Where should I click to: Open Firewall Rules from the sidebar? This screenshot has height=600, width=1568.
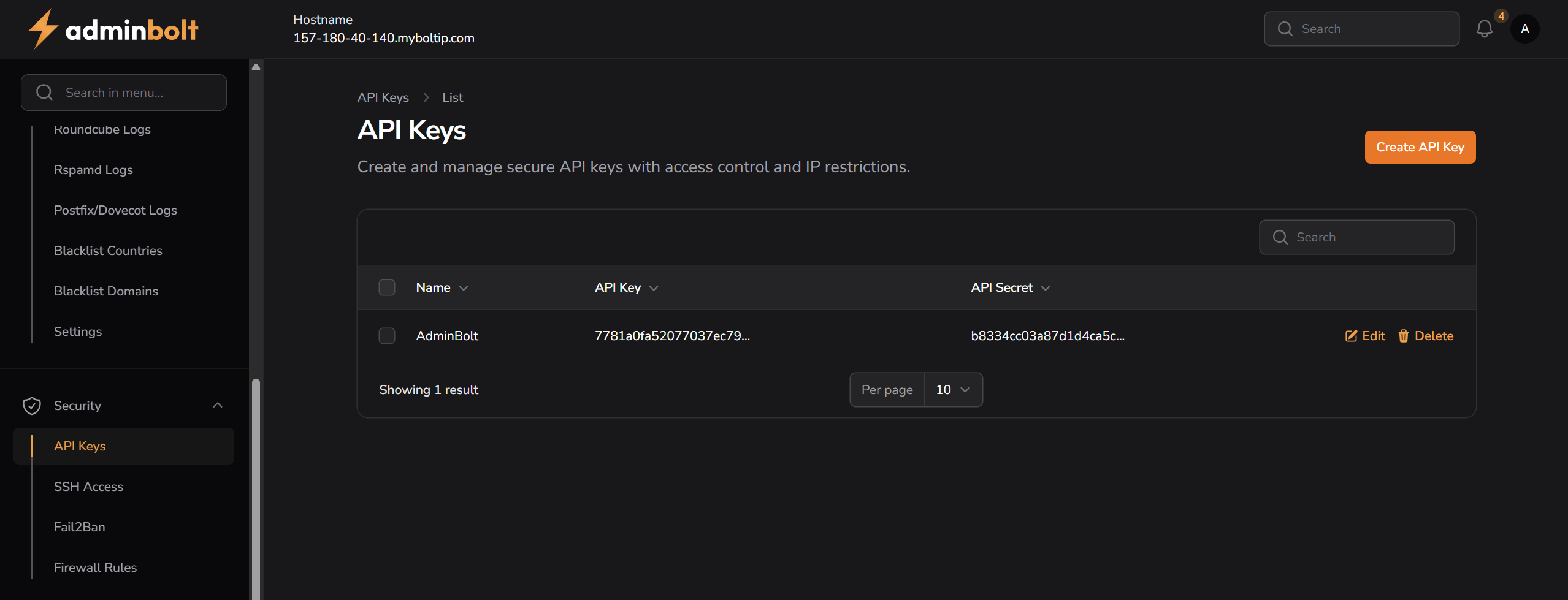[x=95, y=567]
